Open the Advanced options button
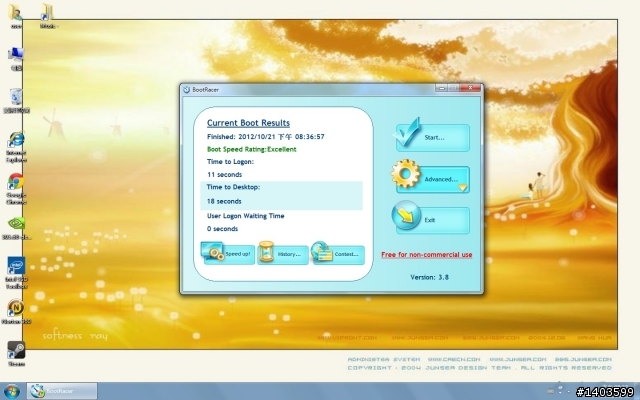This screenshot has height=400, width=640. 433,180
